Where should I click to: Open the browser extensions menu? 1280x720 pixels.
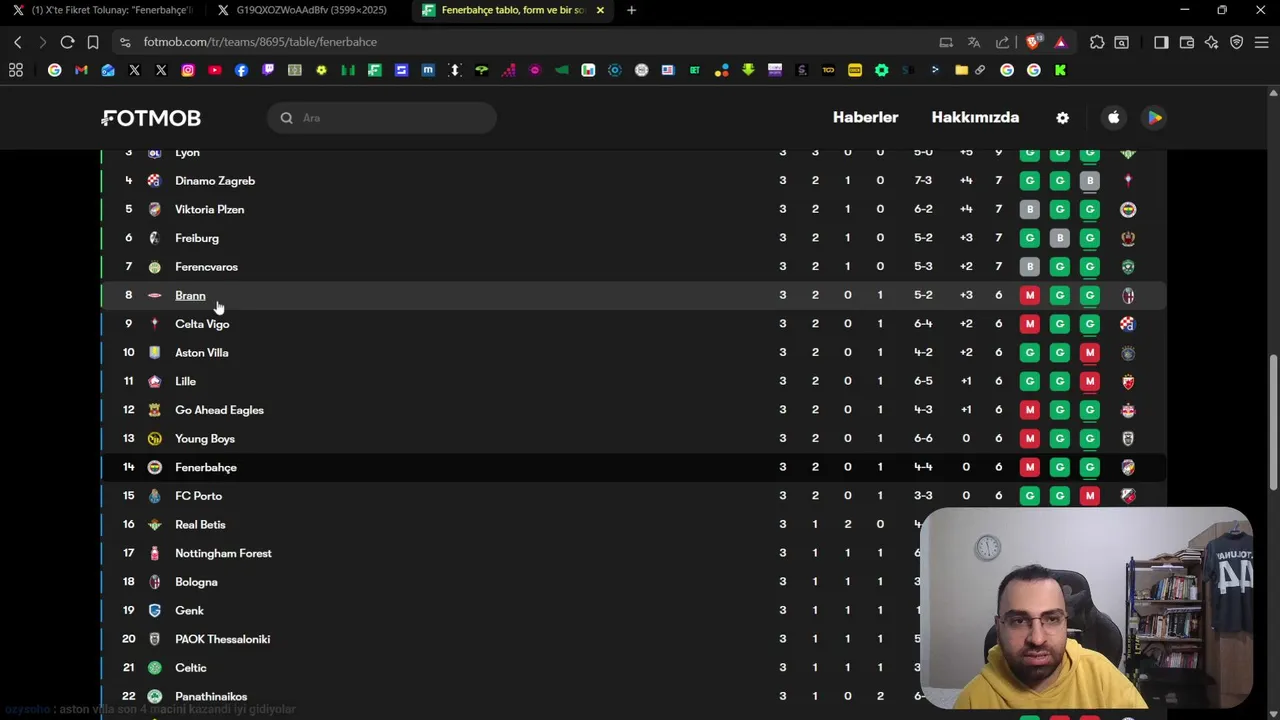coord(1097,42)
